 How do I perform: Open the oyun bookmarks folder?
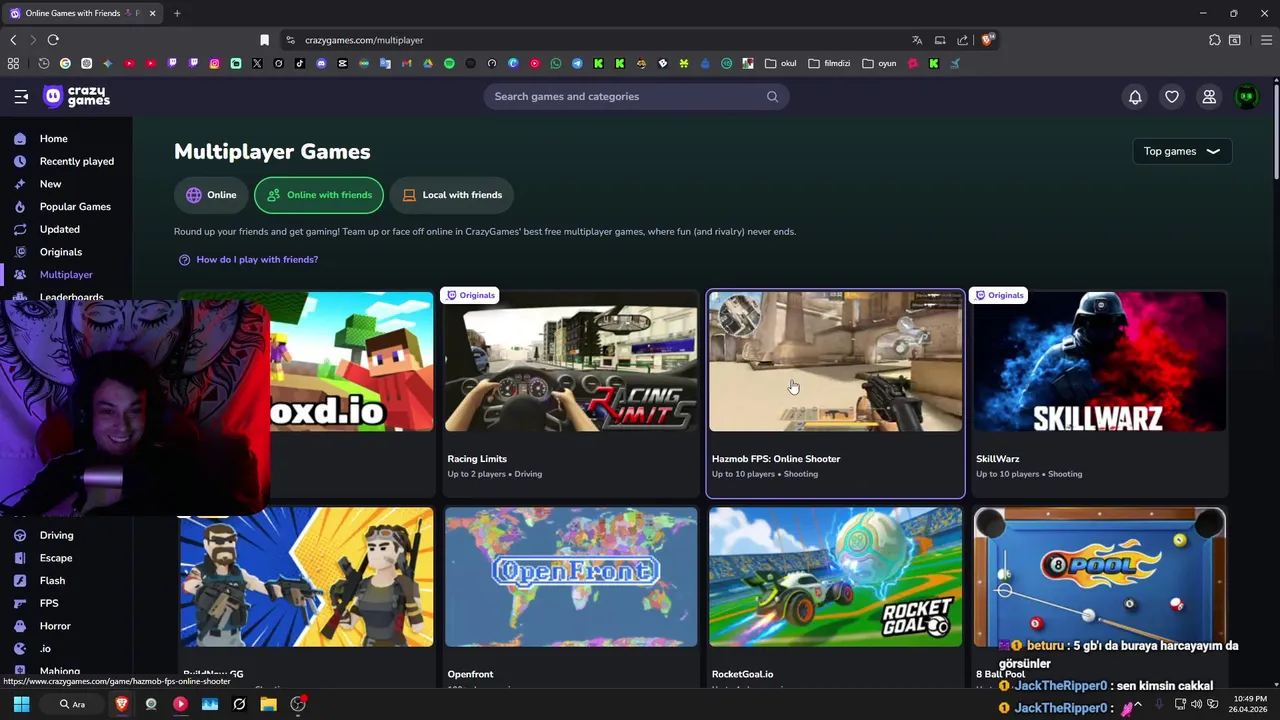click(879, 63)
